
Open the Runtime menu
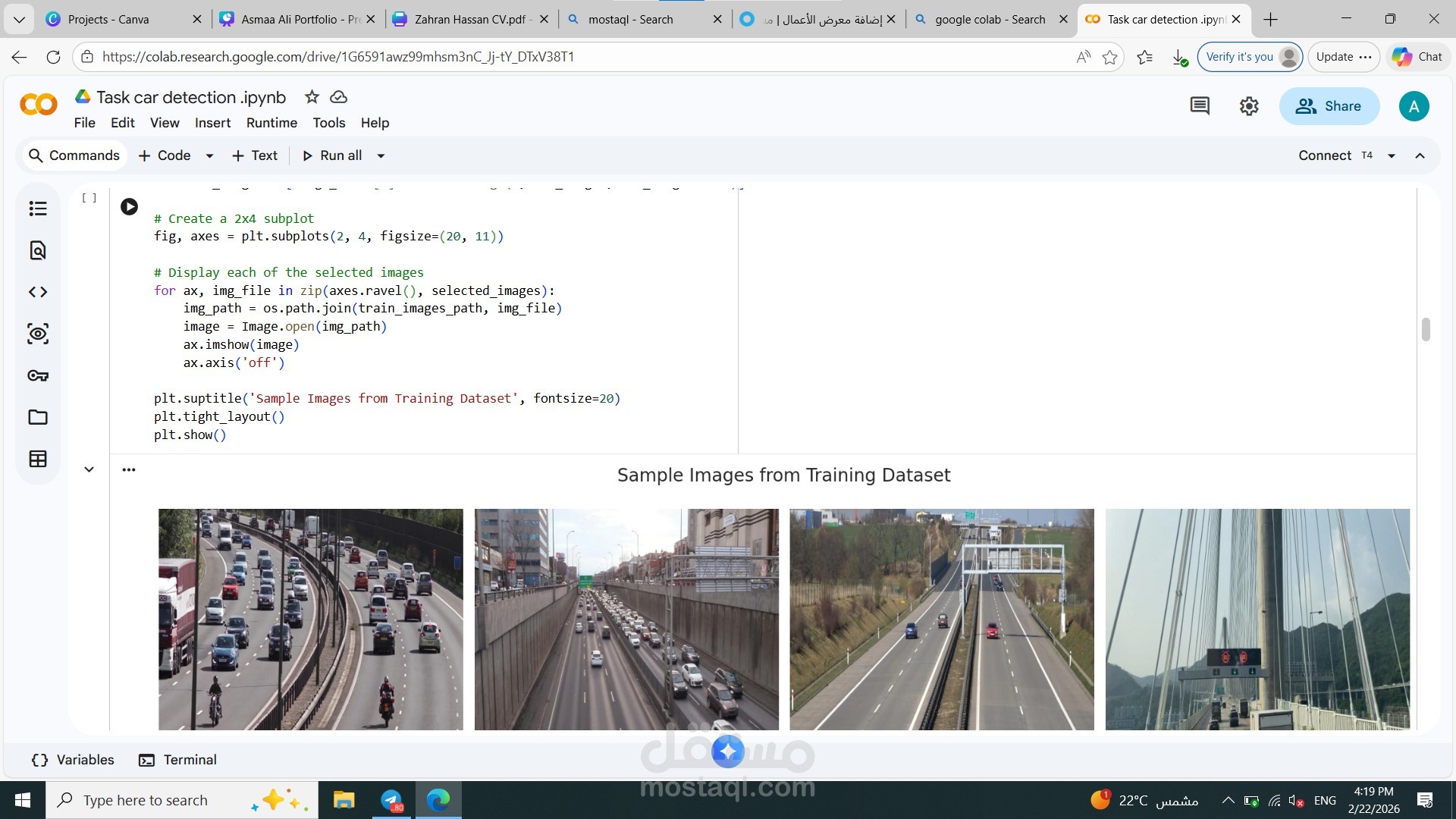pyautogui.click(x=271, y=123)
